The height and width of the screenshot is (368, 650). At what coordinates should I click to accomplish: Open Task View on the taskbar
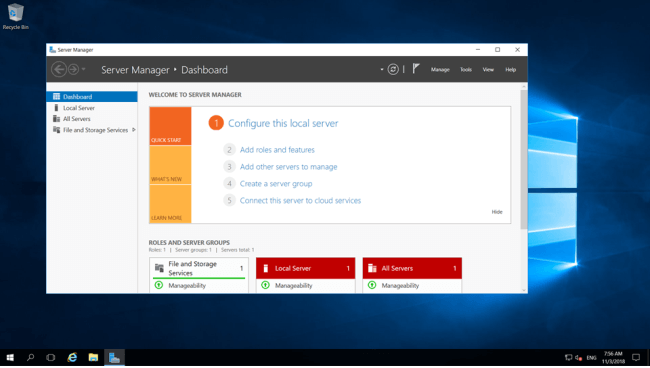click(51, 357)
